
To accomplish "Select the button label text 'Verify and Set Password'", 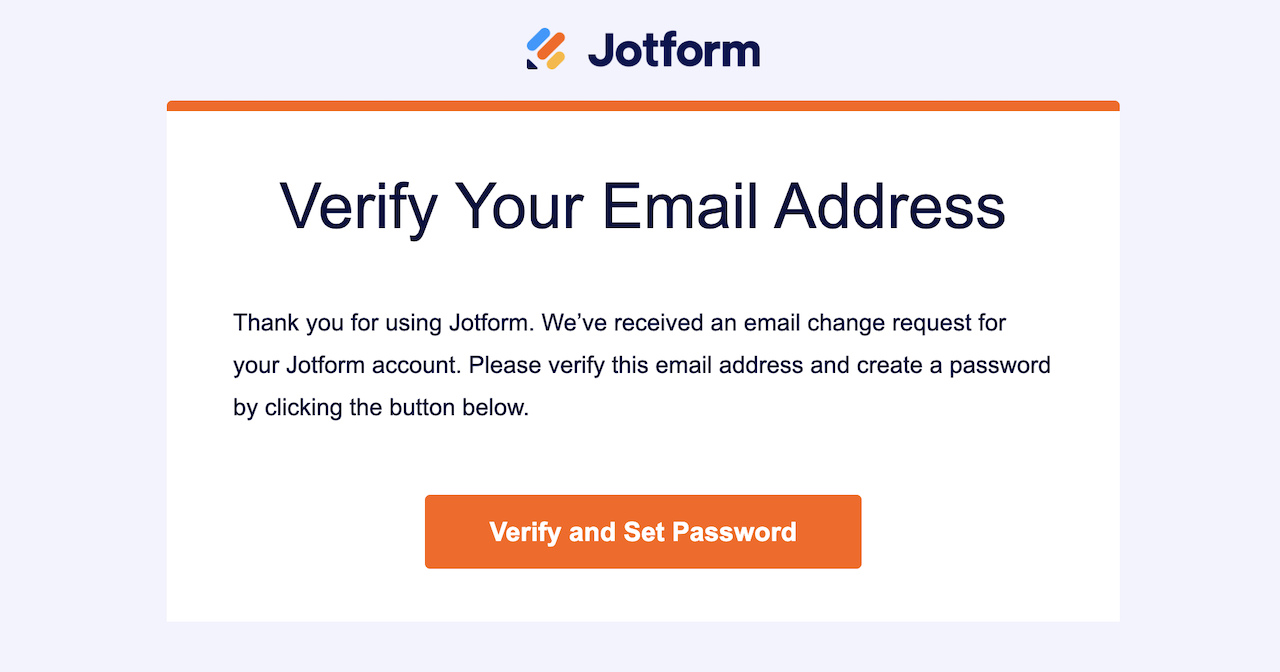I will (642, 531).
